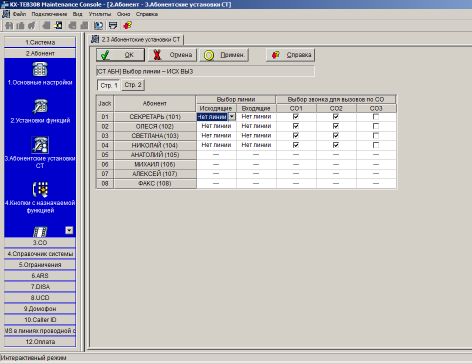Toggle CO2 checkbox for ОЛЕСЯ (102)
472x364 pixels.
(x=336, y=126)
